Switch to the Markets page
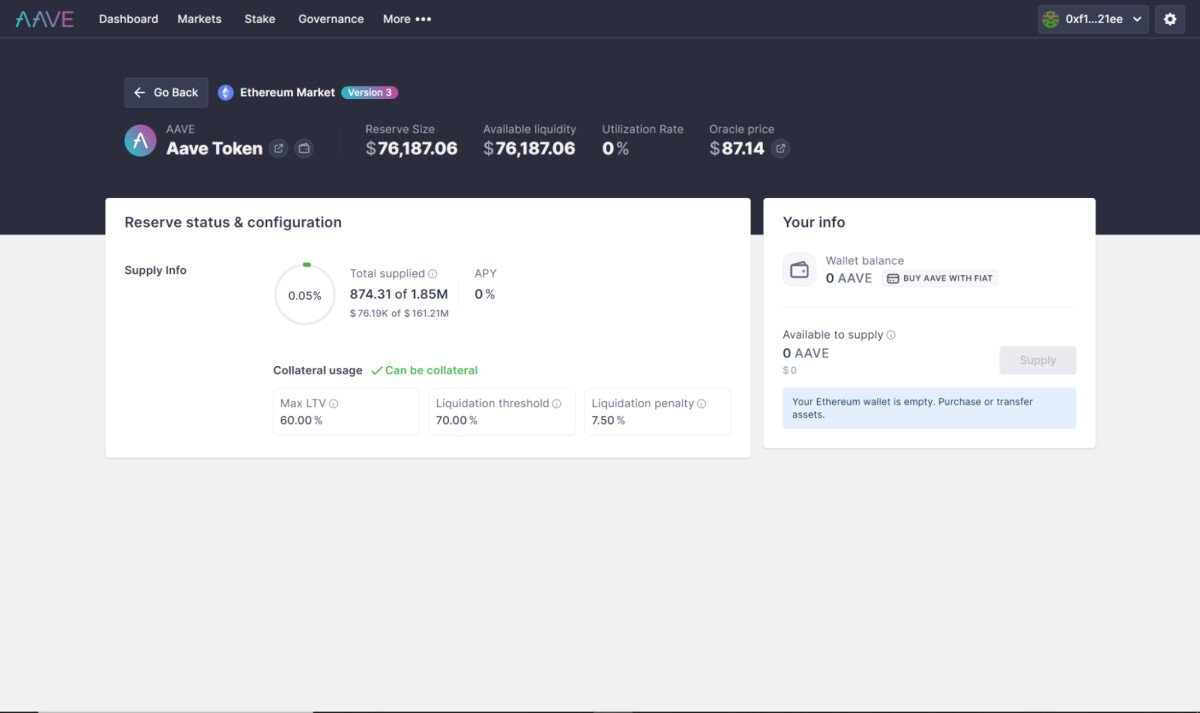This screenshot has height=713, width=1200. 199,18
